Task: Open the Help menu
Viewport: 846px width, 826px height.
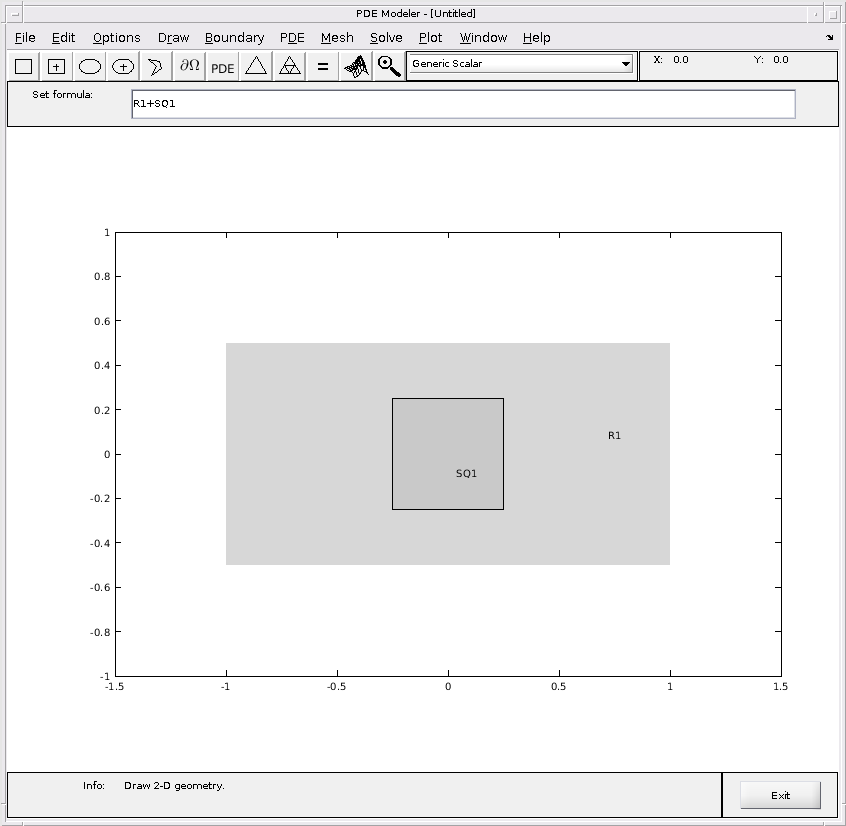Action: tap(536, 38)
